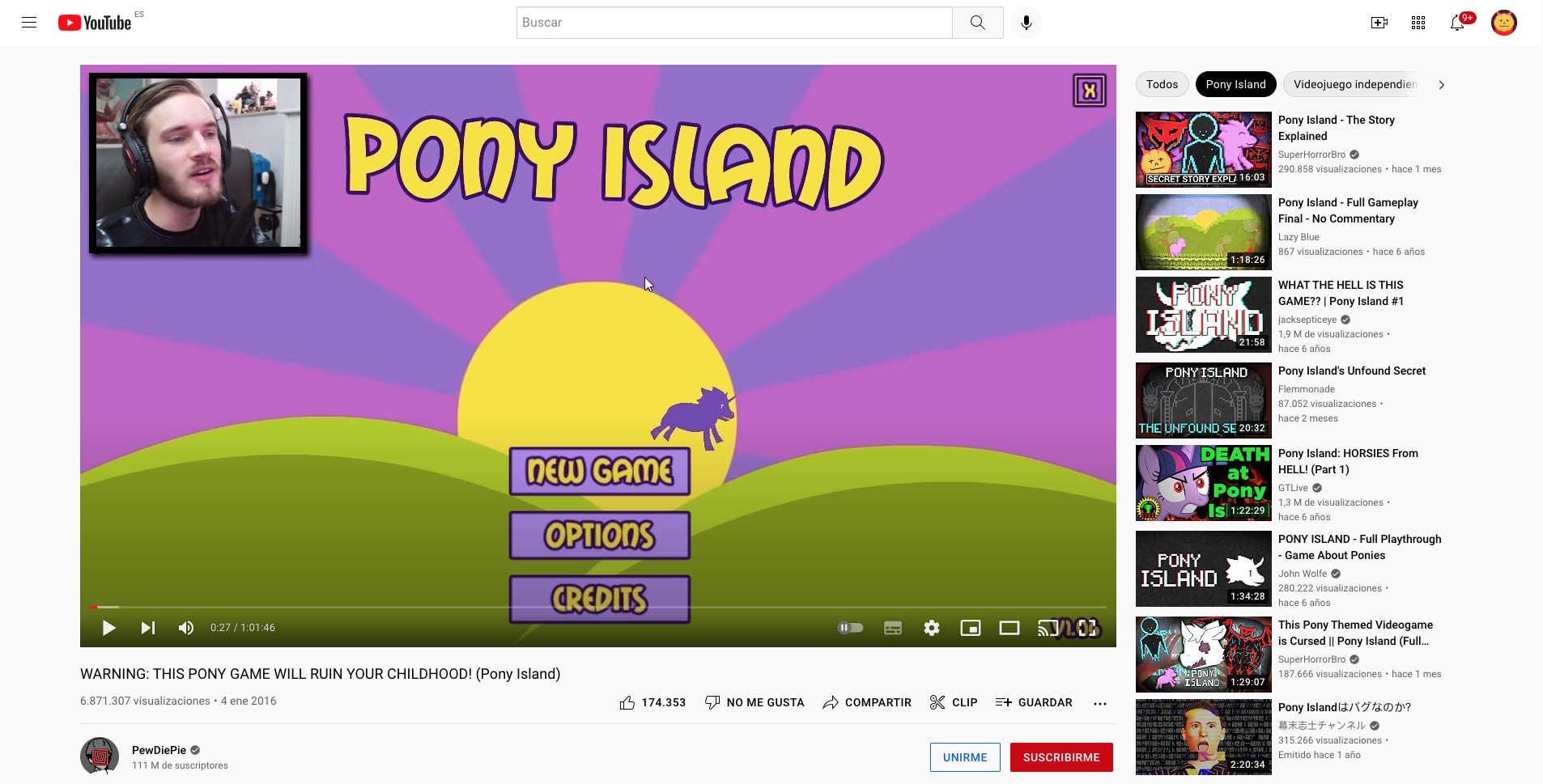Activate miniplayer mode icon
This screenshot has width=1543, height=784.
969,628
